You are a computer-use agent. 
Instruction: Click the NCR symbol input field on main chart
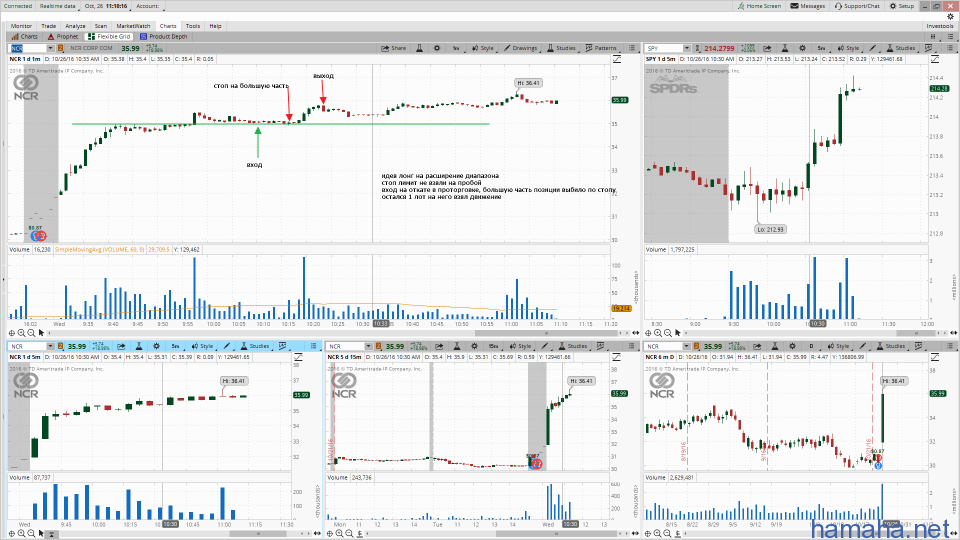pyautogui.click(x=28, y=48)
